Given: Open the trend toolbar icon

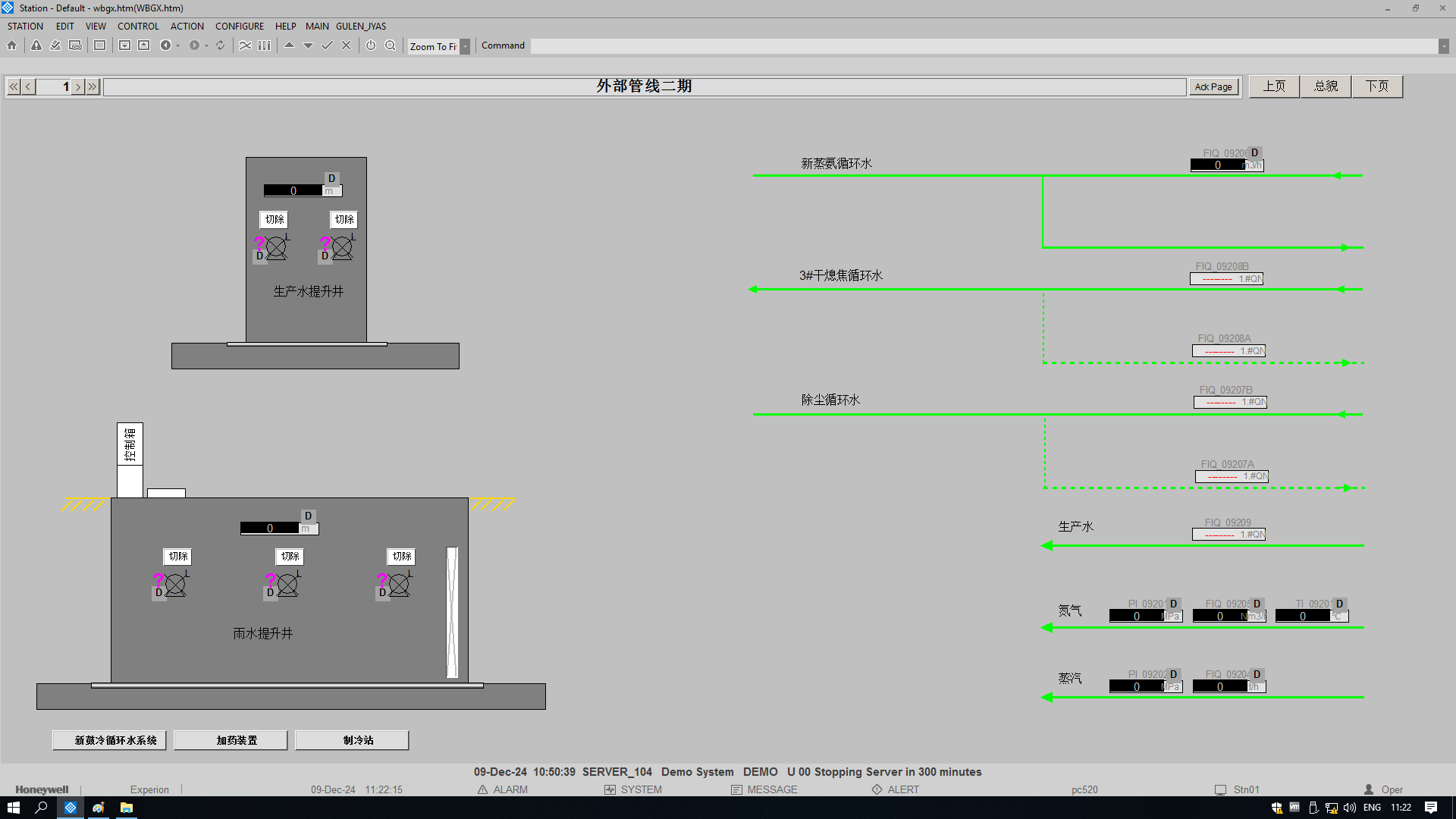Looking at the screenshot, I should (245, 45).
